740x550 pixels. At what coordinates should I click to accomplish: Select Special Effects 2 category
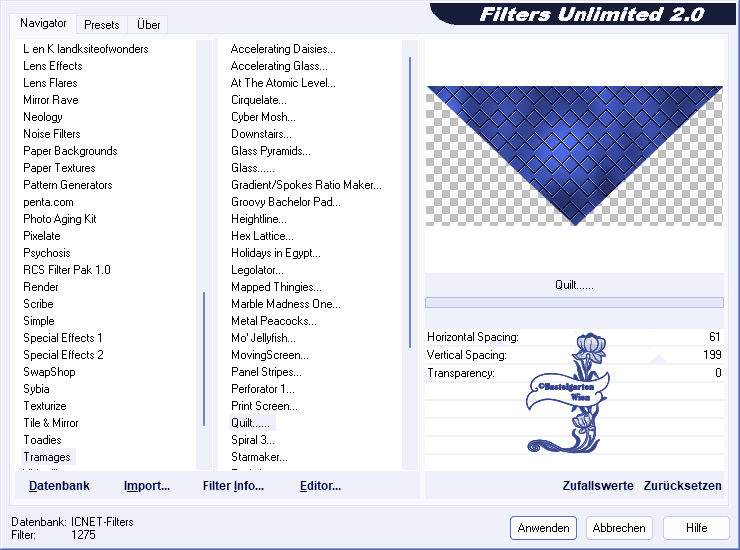pos(63,355)
